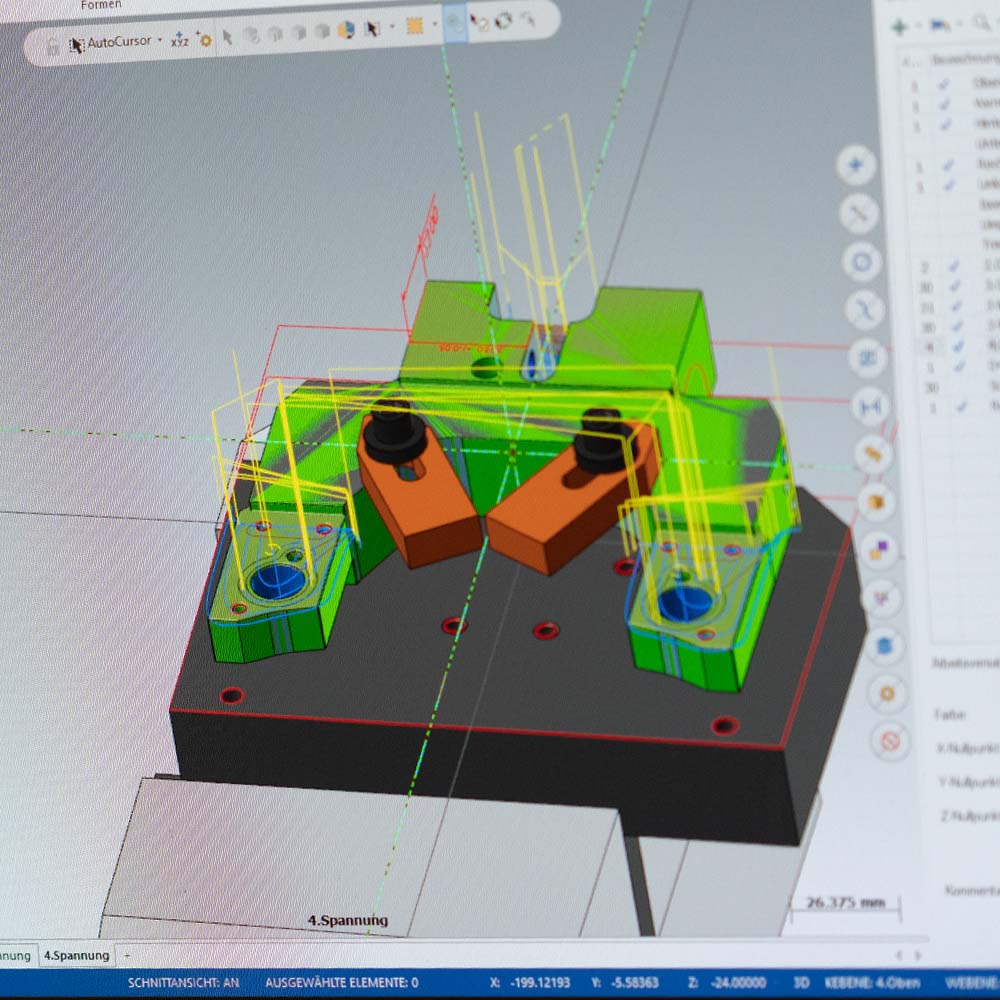Open the grid icon's dropdown arrow

[x=434, y=29]
